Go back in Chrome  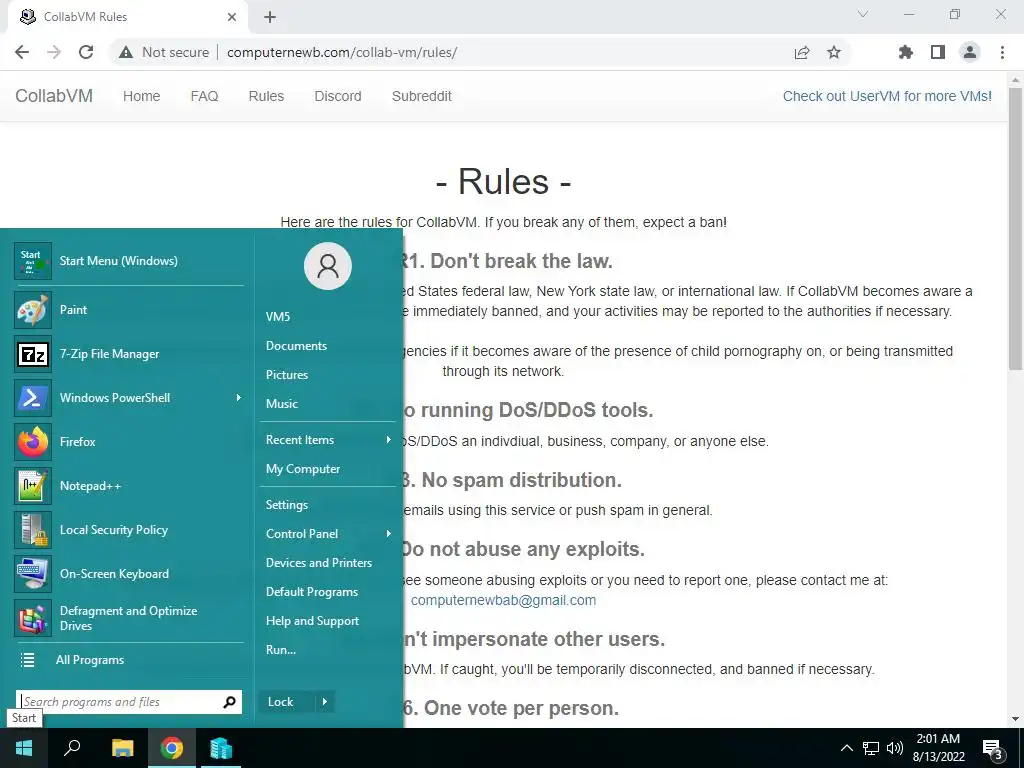(x=22, y=52)
